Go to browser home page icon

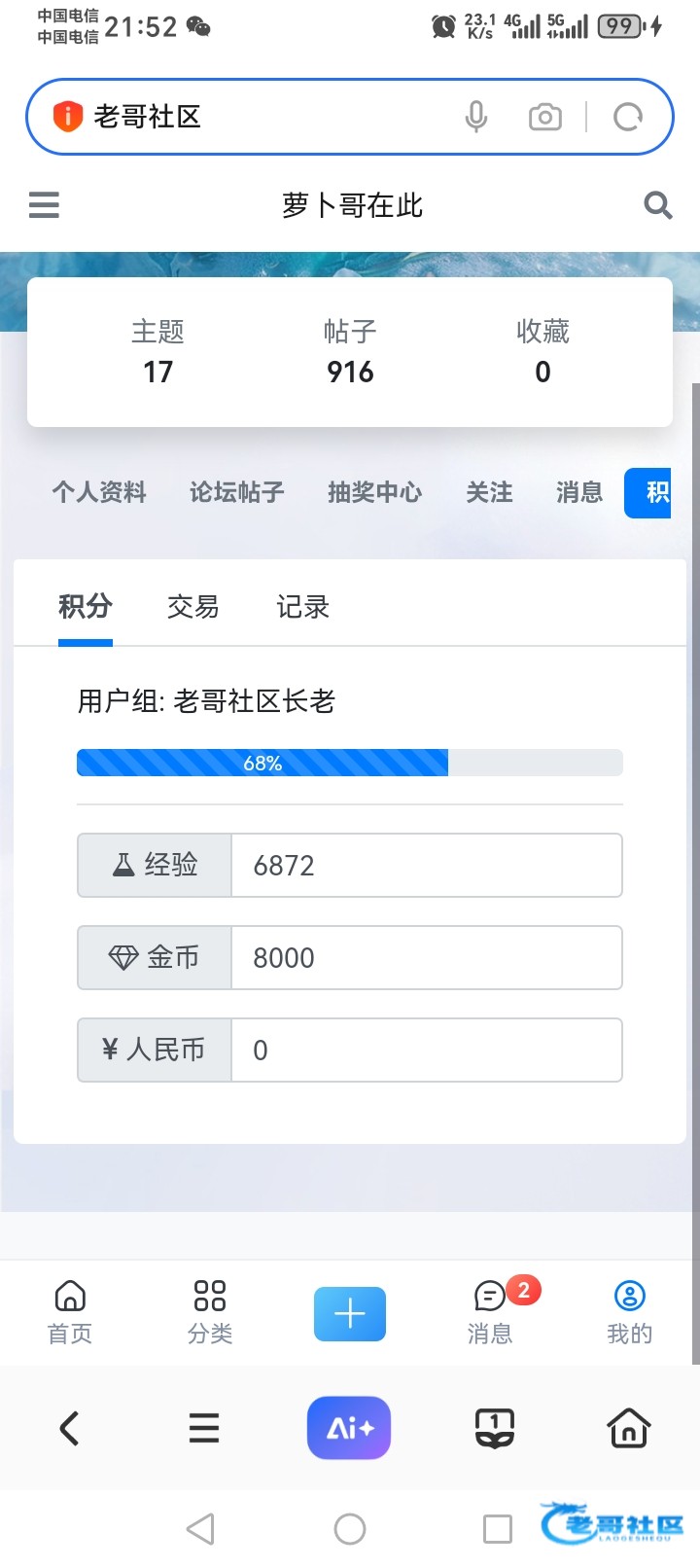tap(629, 1428)
